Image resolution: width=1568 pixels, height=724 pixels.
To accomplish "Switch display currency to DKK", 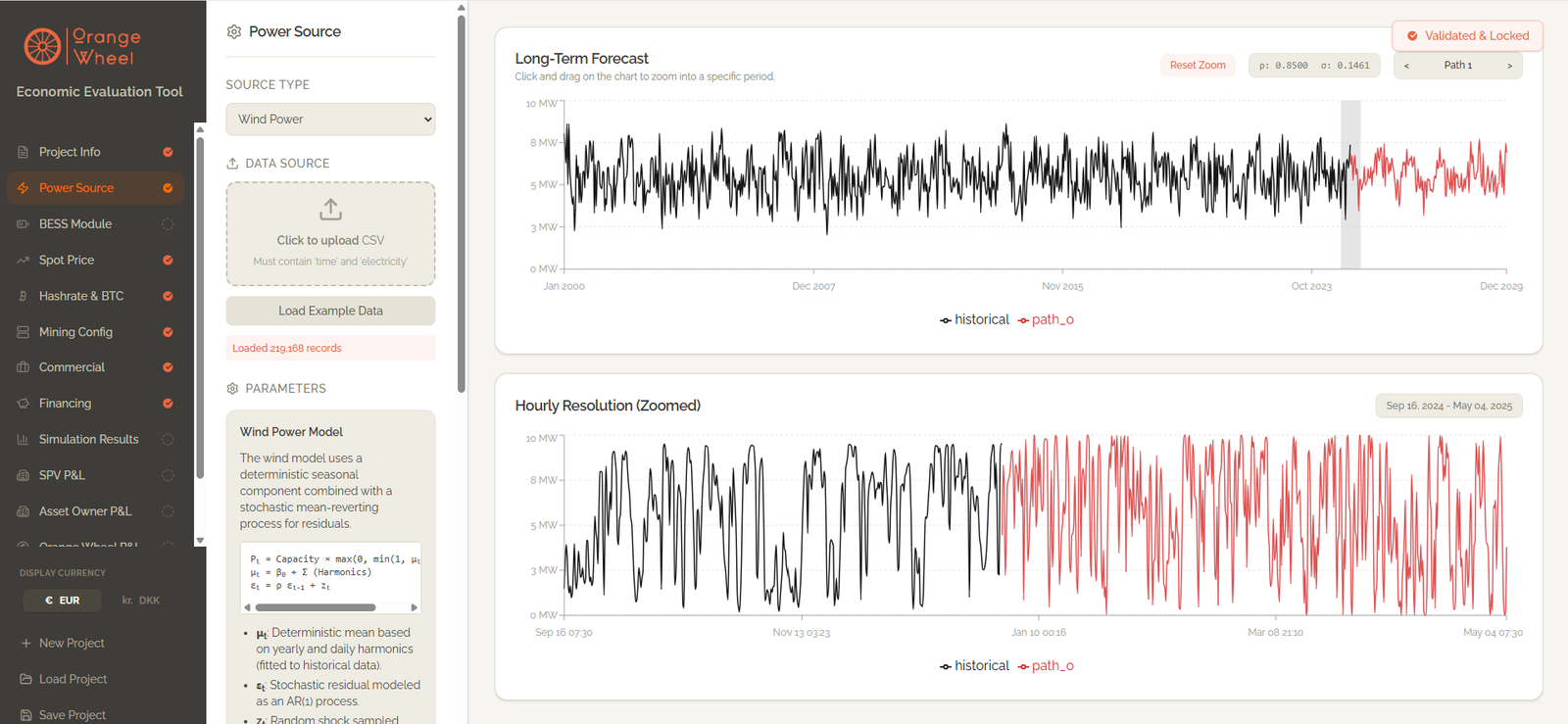I will [x=141, y=601].
